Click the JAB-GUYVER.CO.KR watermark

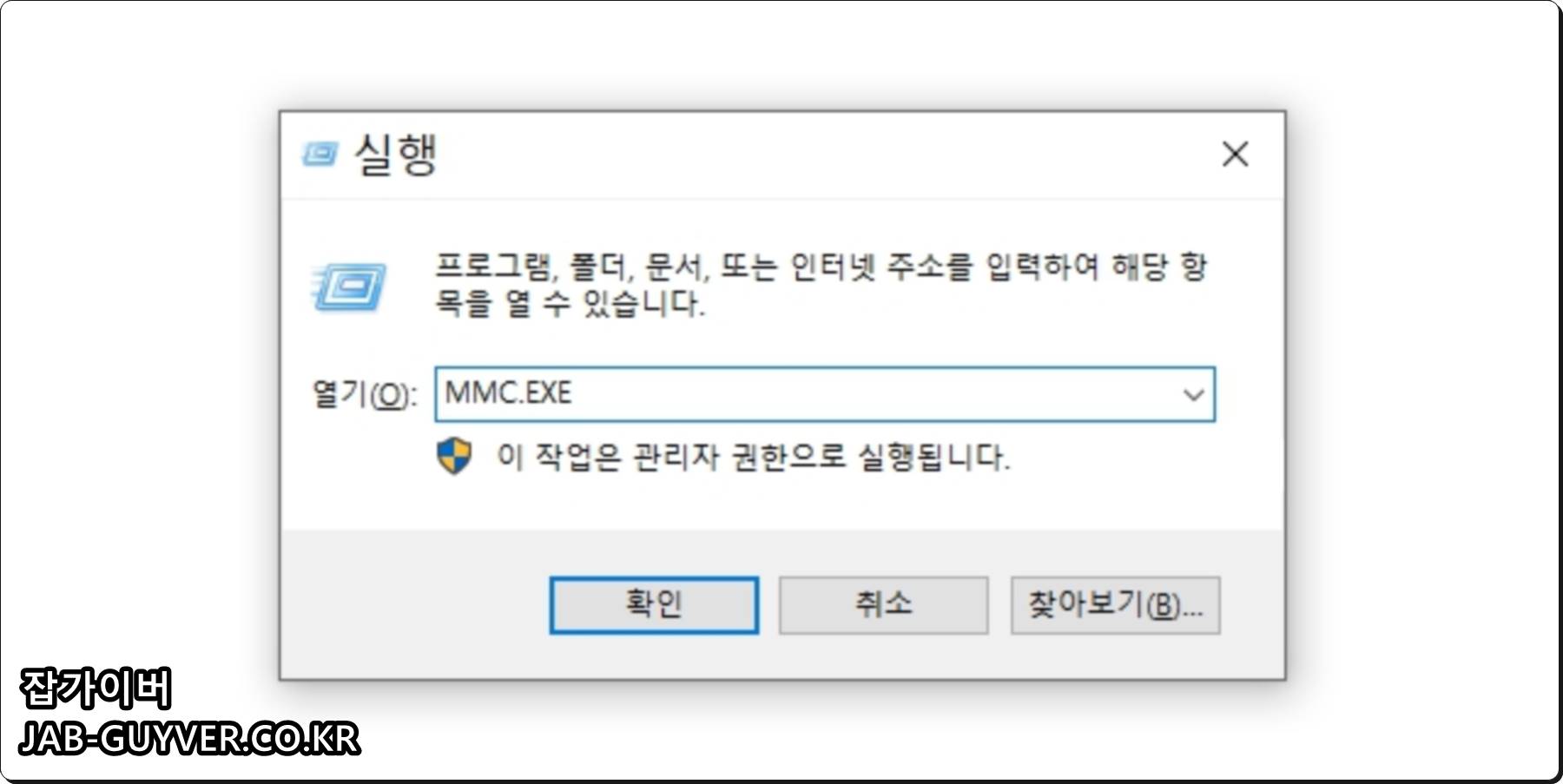point(189,739)
